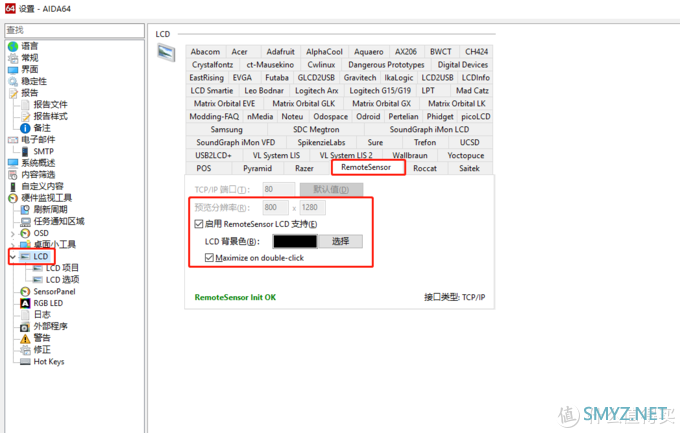Viewport: 680px width, 433px height.
Task: Click the keyboard icon beside Hot Keys
Action: coord(25,361)
